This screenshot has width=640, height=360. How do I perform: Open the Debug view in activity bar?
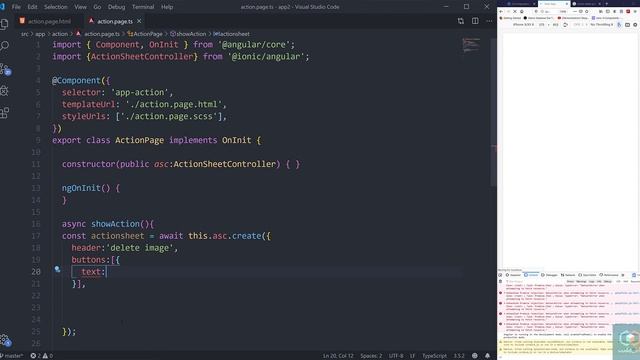tap(5, 91)
